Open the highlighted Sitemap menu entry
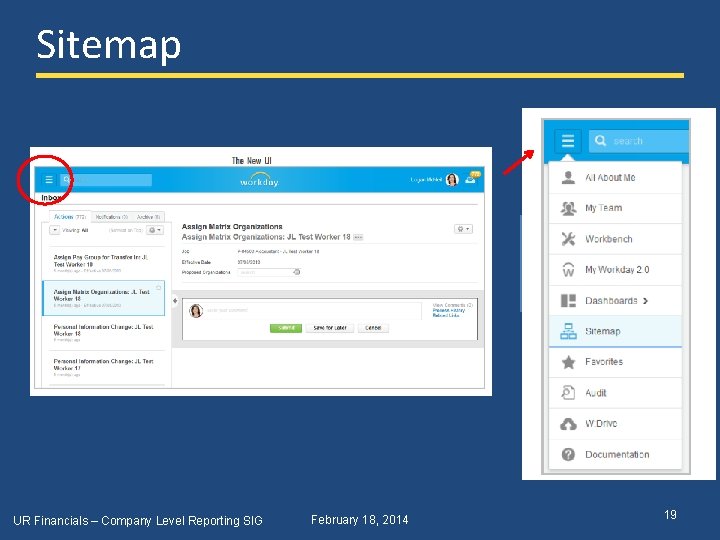 [x=615, y=331]
